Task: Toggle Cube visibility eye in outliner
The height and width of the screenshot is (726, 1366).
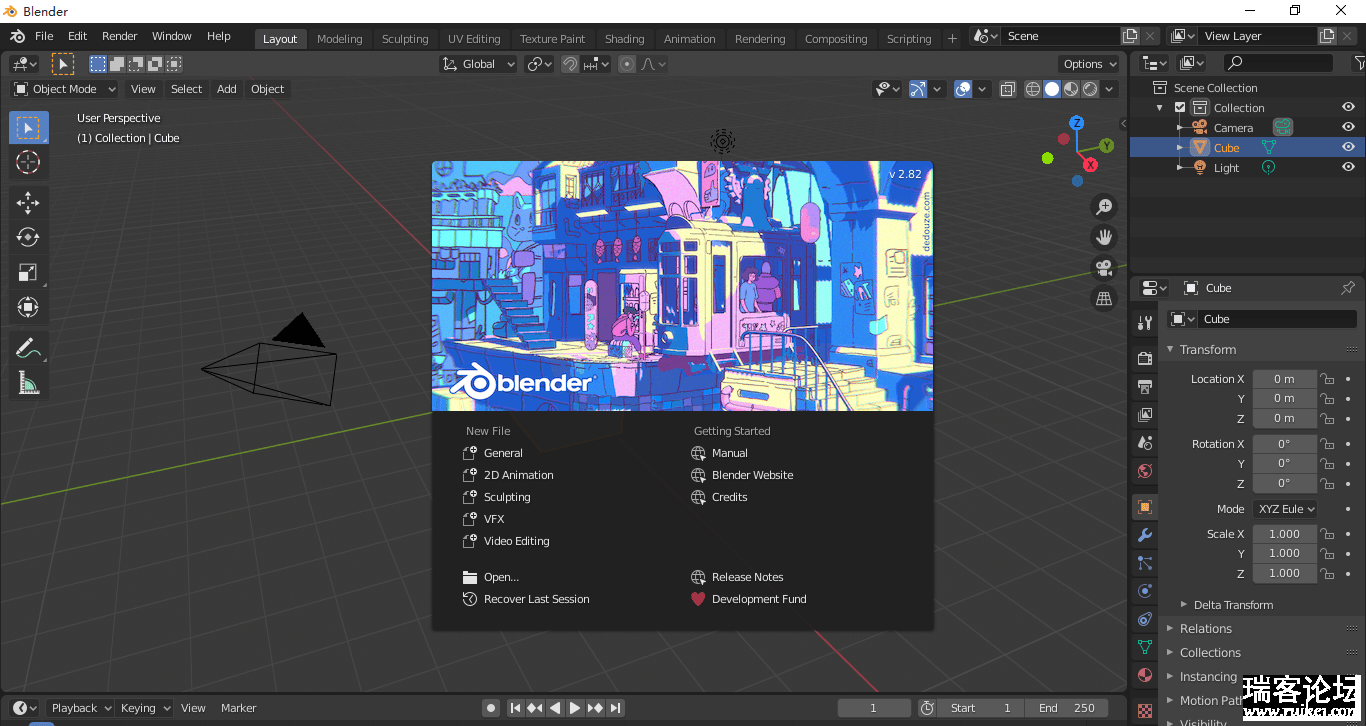Action: click(1348, 147)
